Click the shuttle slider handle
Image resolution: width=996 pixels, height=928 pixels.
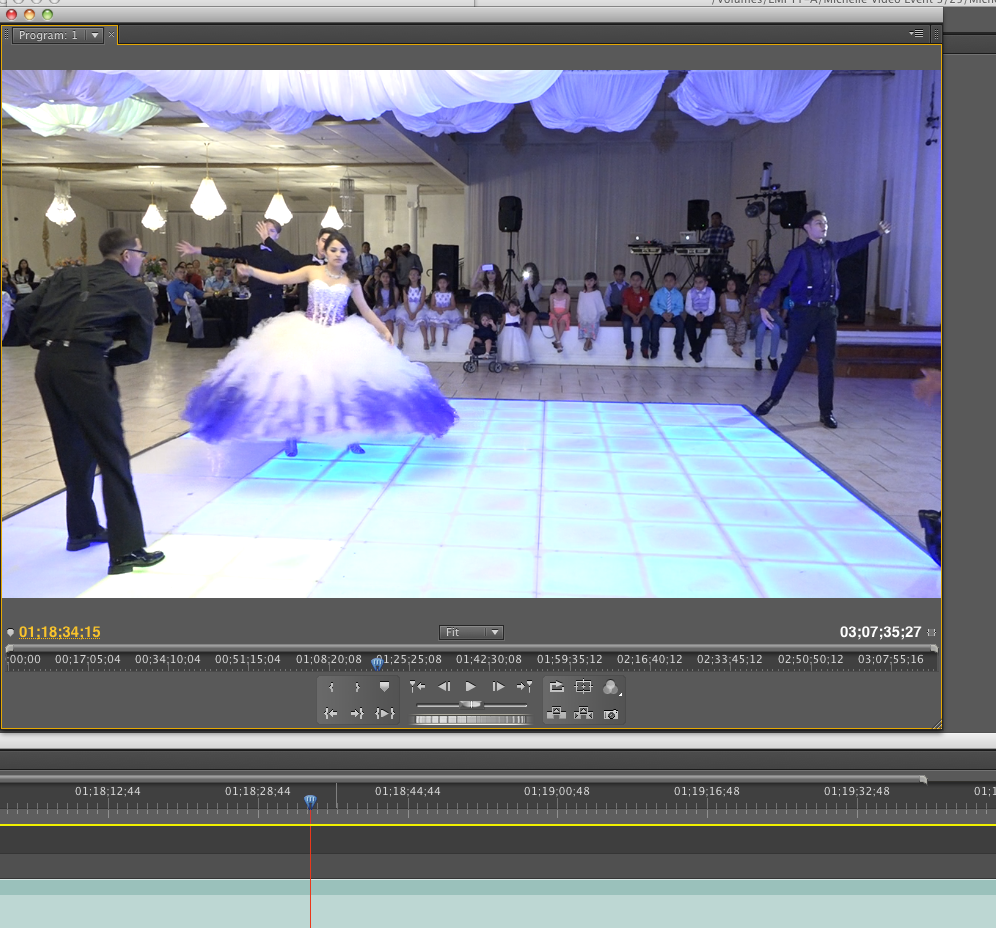[471, 705]
